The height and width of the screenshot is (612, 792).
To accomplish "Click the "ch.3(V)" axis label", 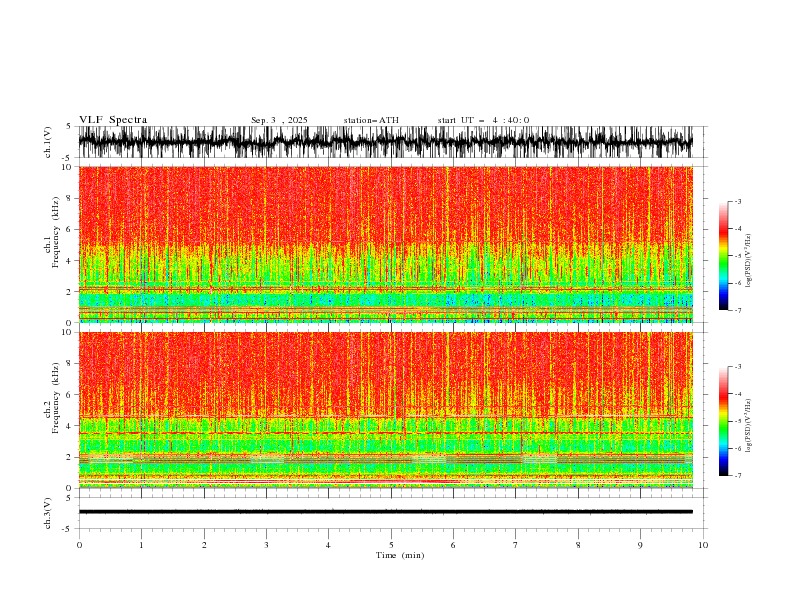I will tap(48, 513).
